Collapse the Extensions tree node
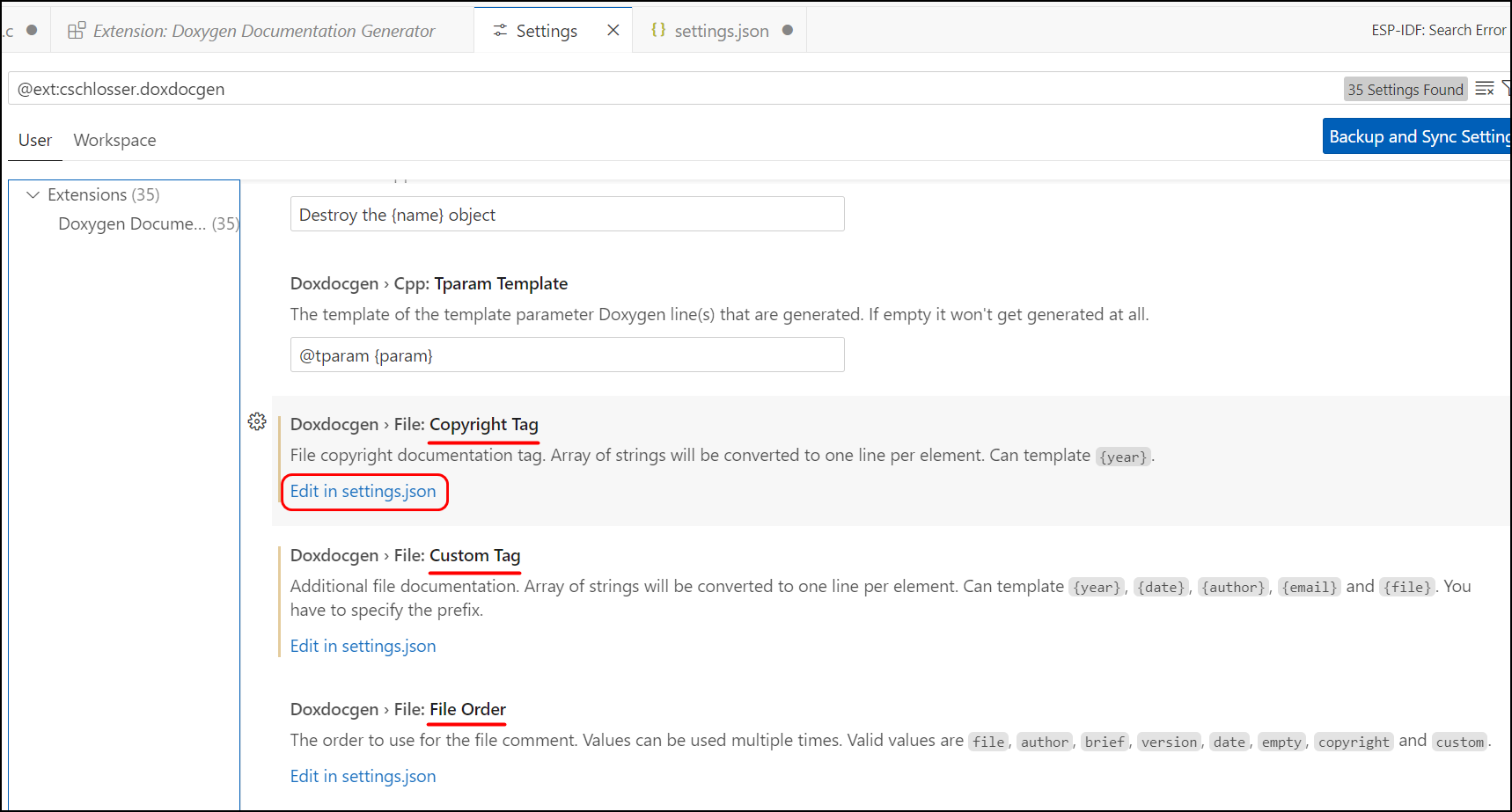This screenshot has width=1512, height=812. click(x=33, y=194)
